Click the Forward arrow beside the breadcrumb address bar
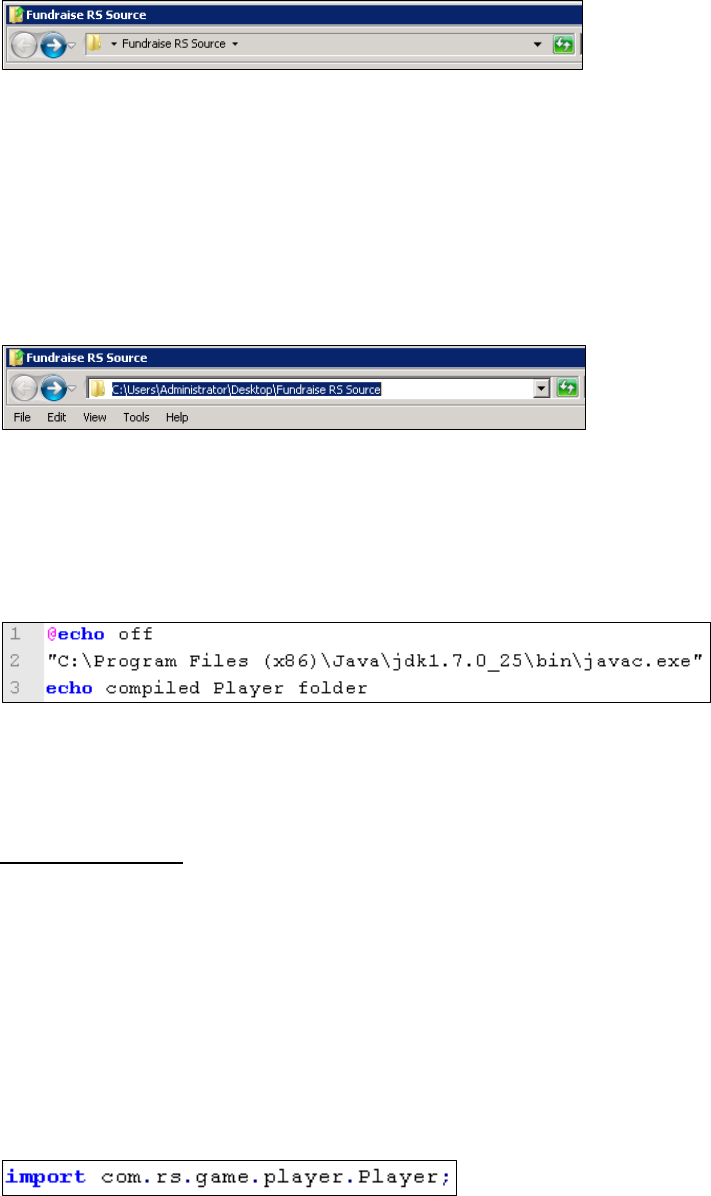The image size is (711, 1196). click(x=53, y=45)
